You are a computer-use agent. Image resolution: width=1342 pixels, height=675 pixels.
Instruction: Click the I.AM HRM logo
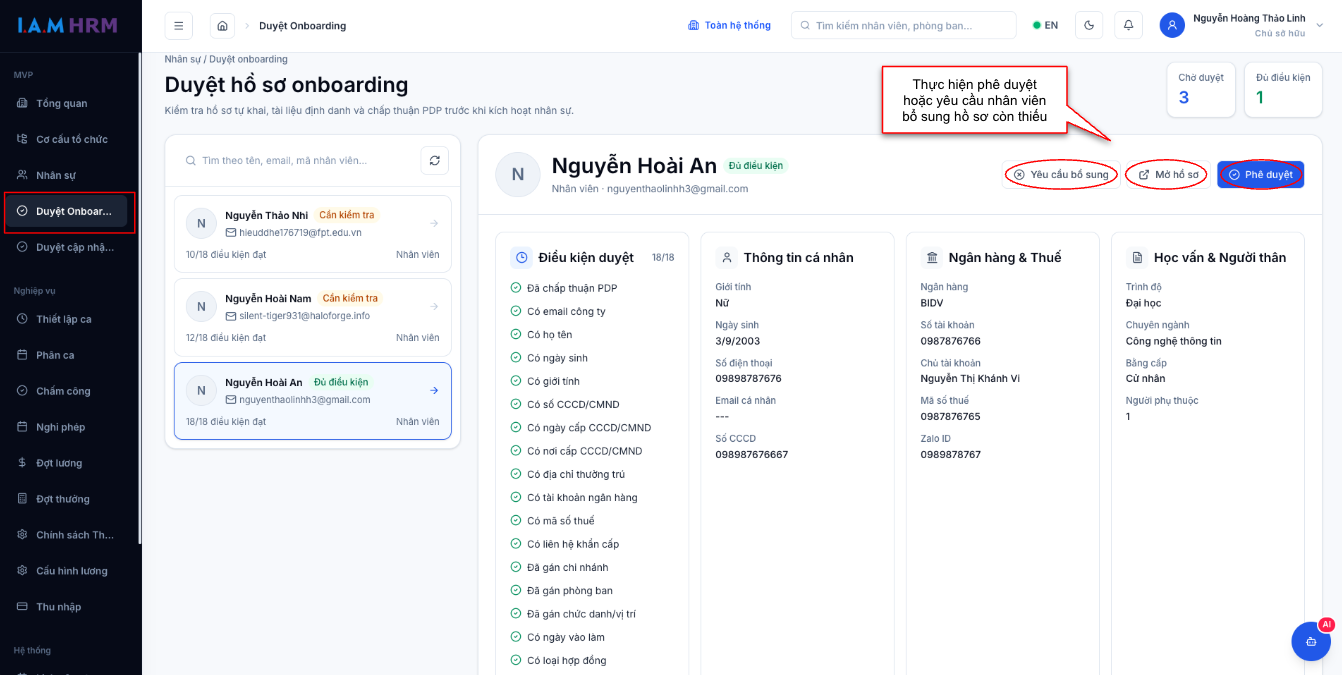click(x=67, y=25)
